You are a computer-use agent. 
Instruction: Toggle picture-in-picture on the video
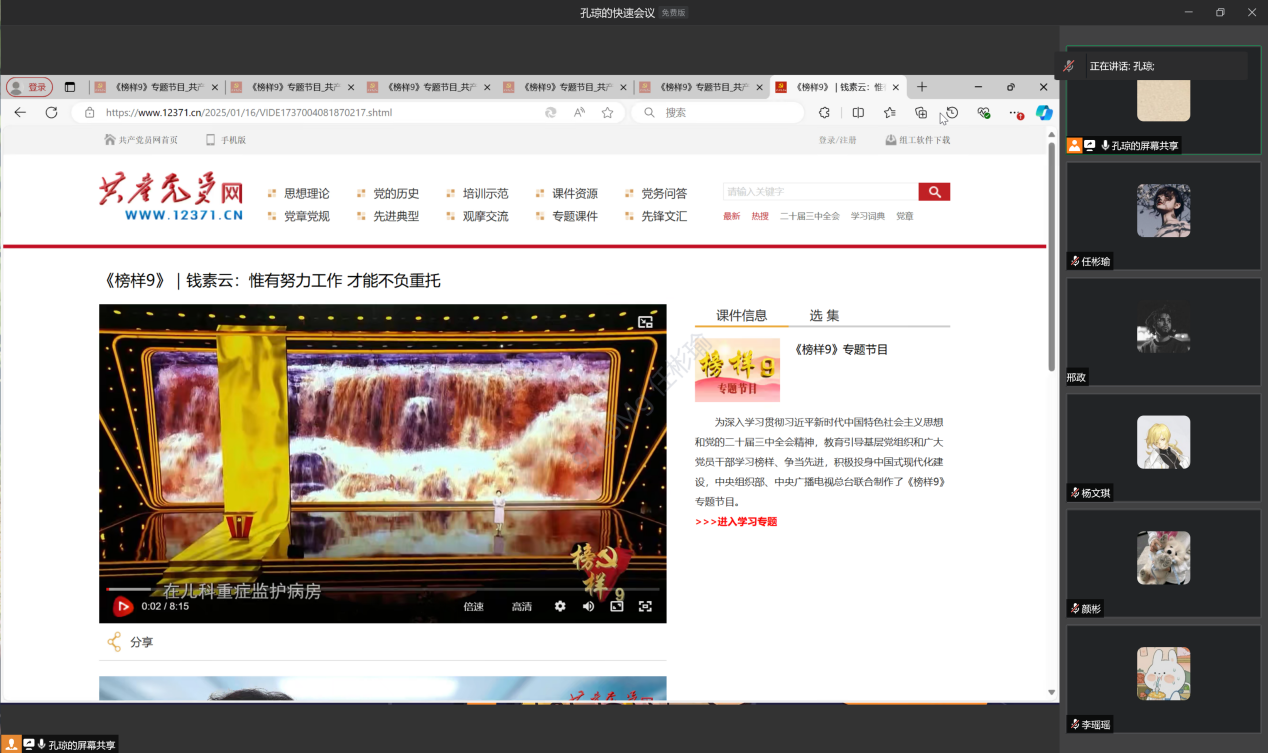[645, 322]
